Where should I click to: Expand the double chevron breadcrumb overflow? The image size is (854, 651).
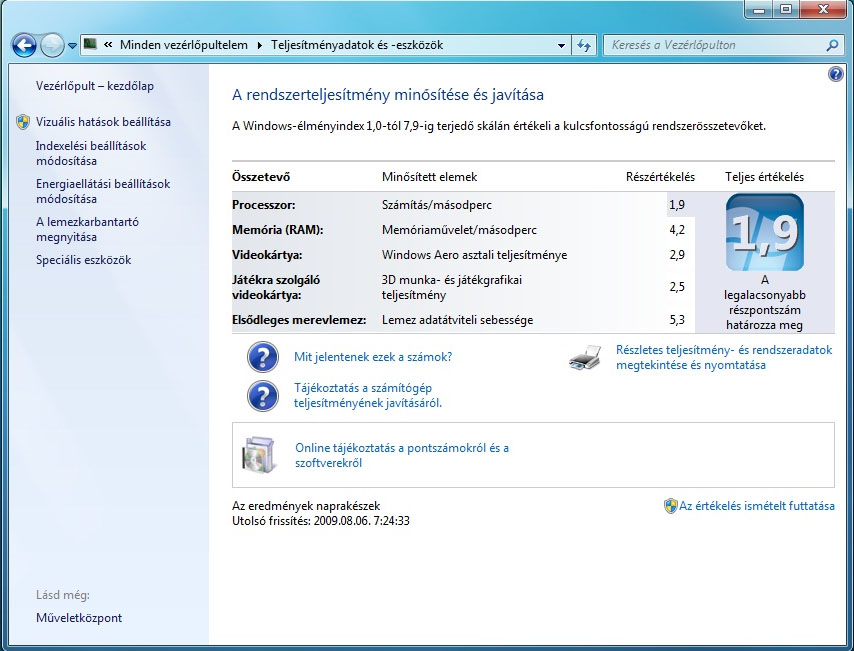coord(108,45)
